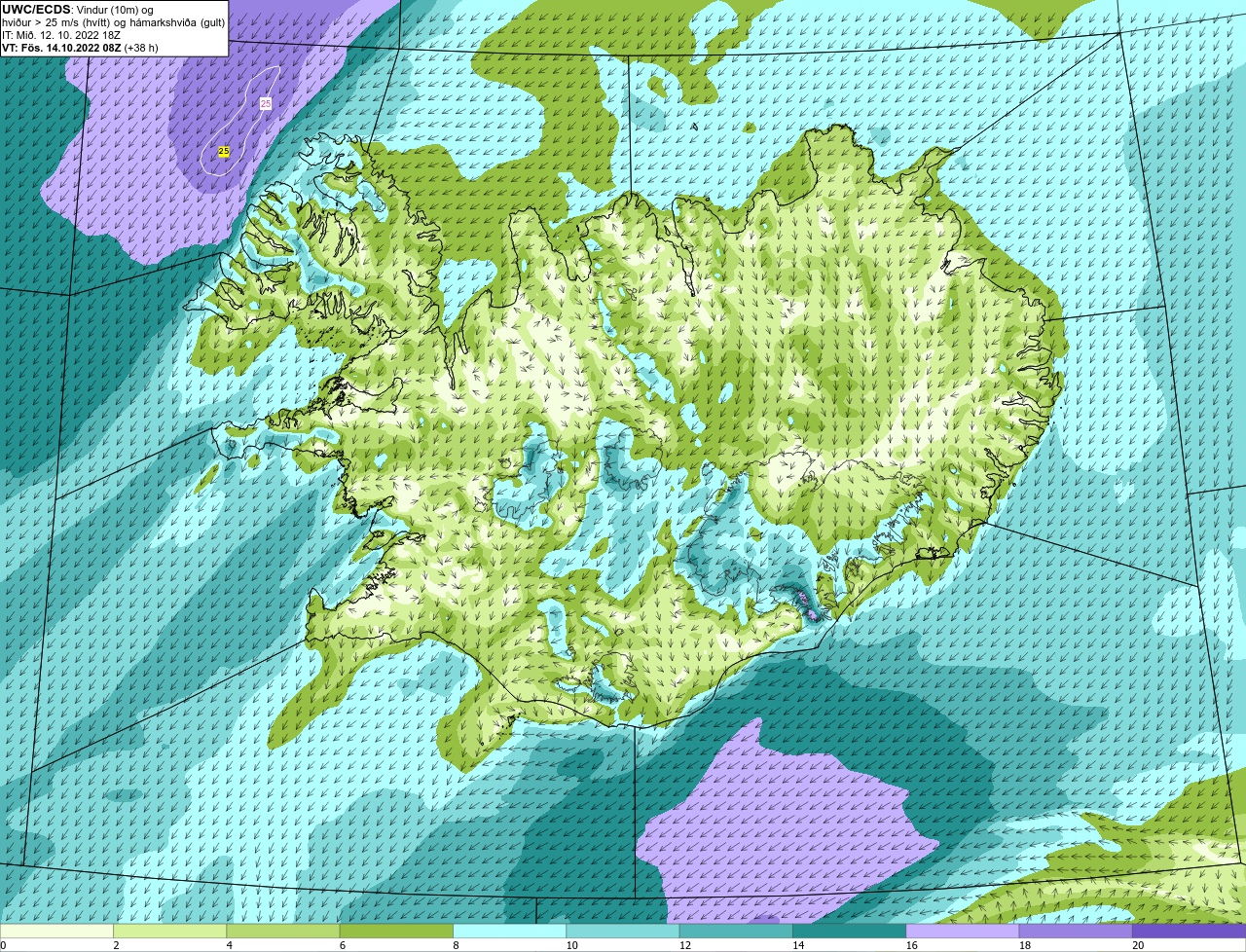
Task: Click the white-boxed 25 contour label
Action: [266, 103]
